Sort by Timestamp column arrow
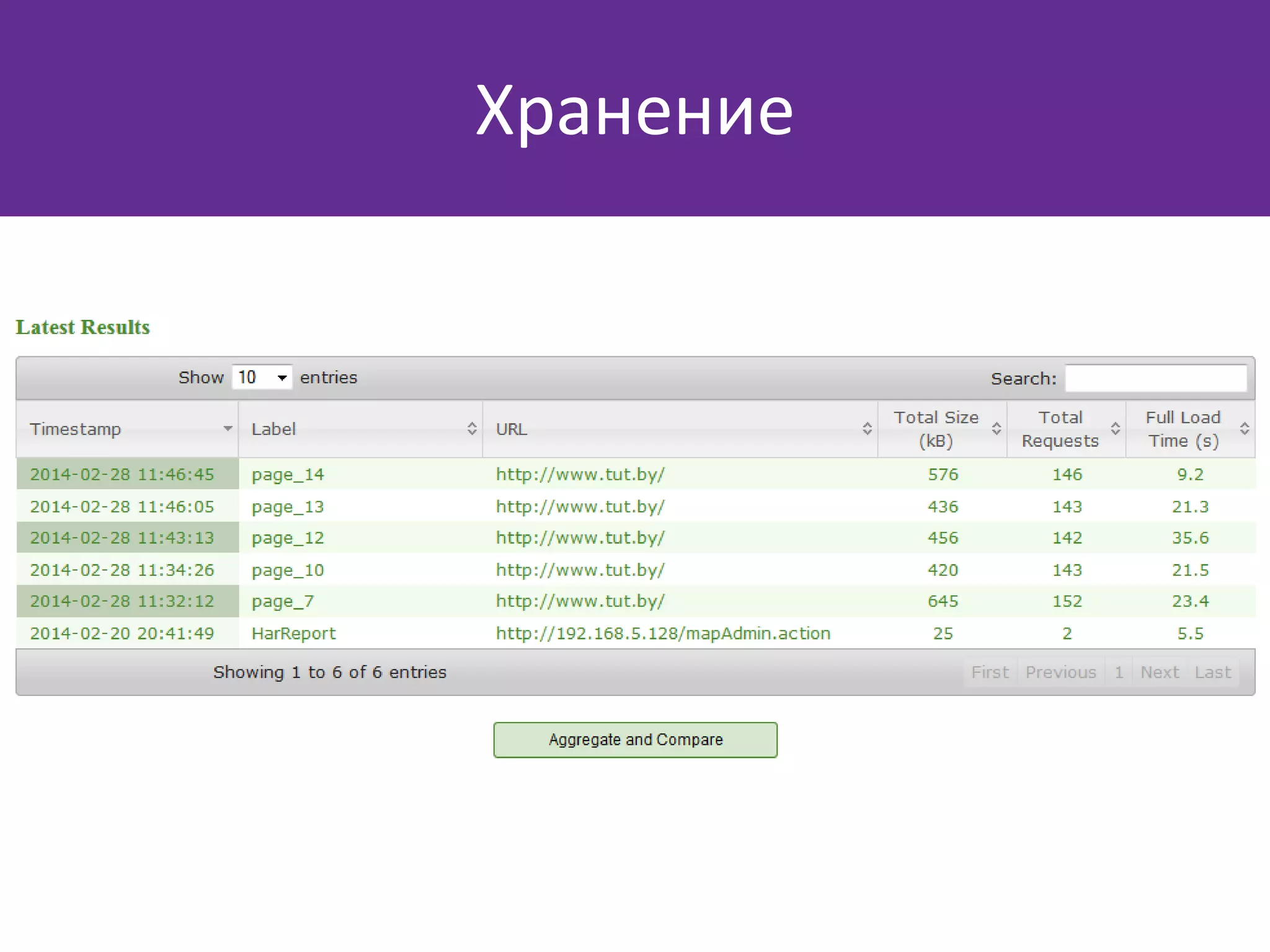The height and width of the screenshot is (952, 1270). tap(228, 429)
